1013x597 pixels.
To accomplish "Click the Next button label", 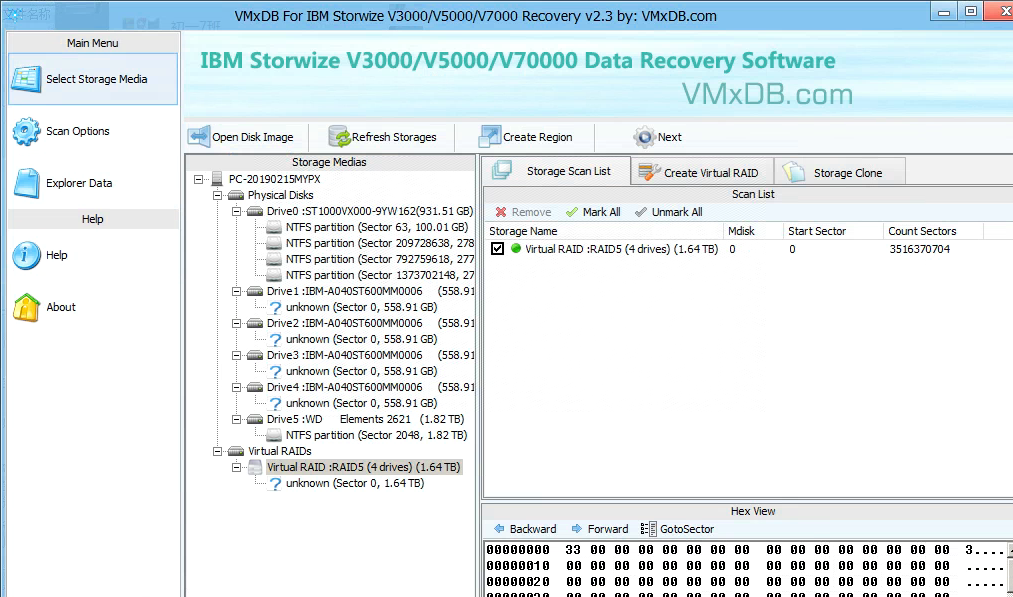I will click(x=669, y=137).
